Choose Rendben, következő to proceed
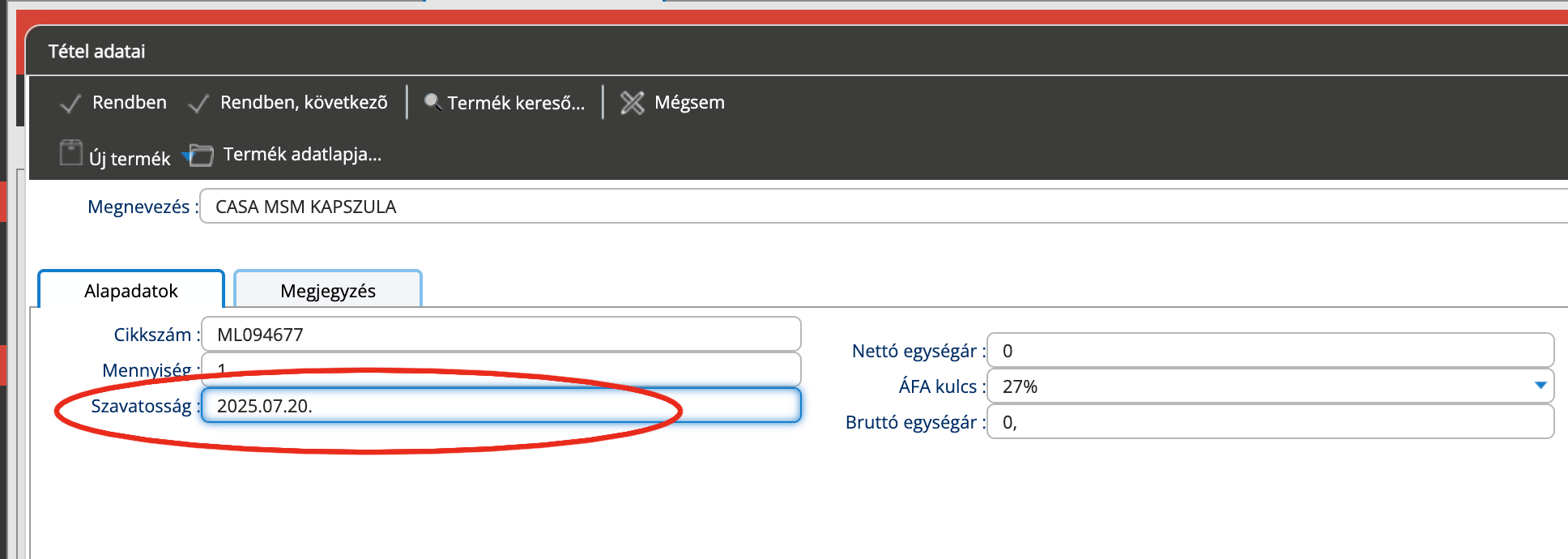Viewport: 1568px width, 559px height. [x=288, y=103]
